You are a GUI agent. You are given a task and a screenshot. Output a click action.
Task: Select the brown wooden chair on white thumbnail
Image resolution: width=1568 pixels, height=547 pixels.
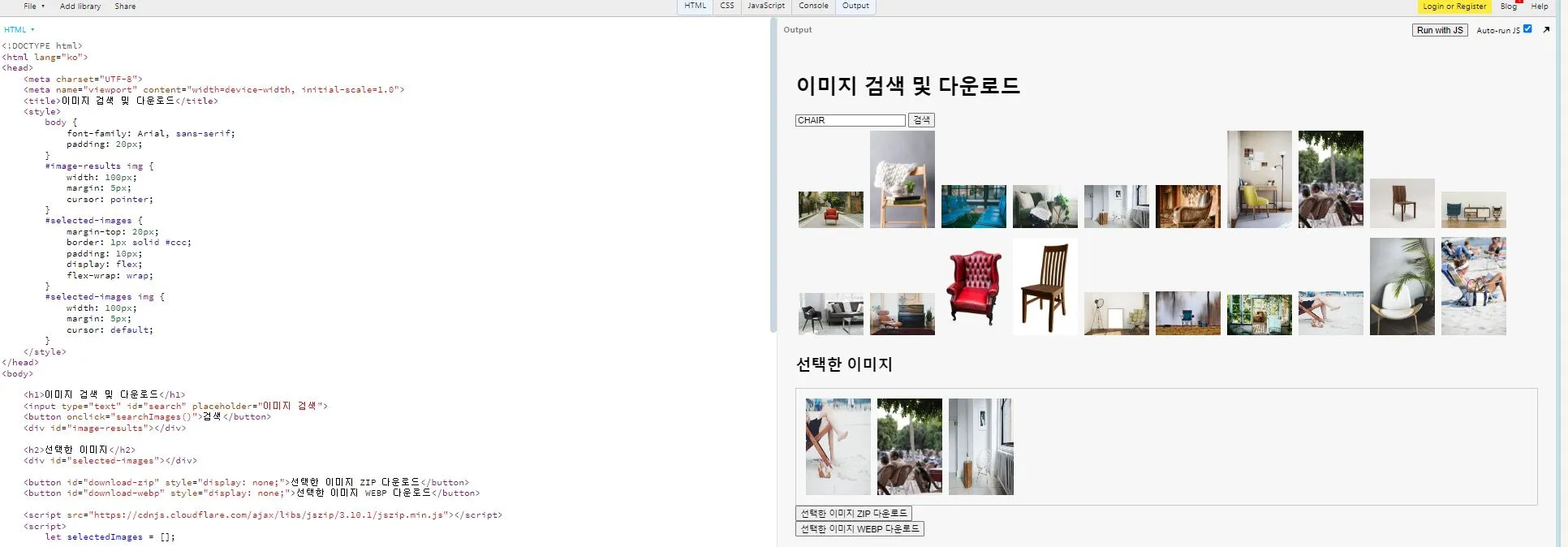(1045, 287)
